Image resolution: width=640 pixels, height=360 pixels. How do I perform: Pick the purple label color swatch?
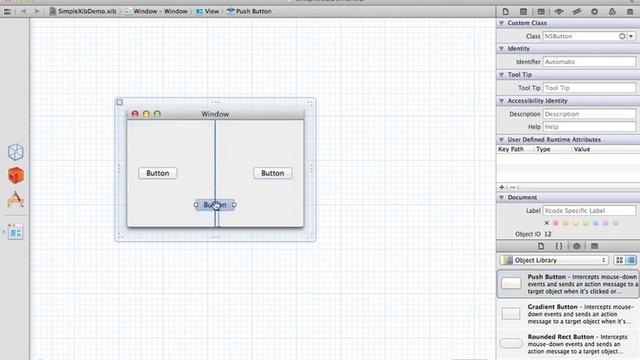click(x=605, y=223)
